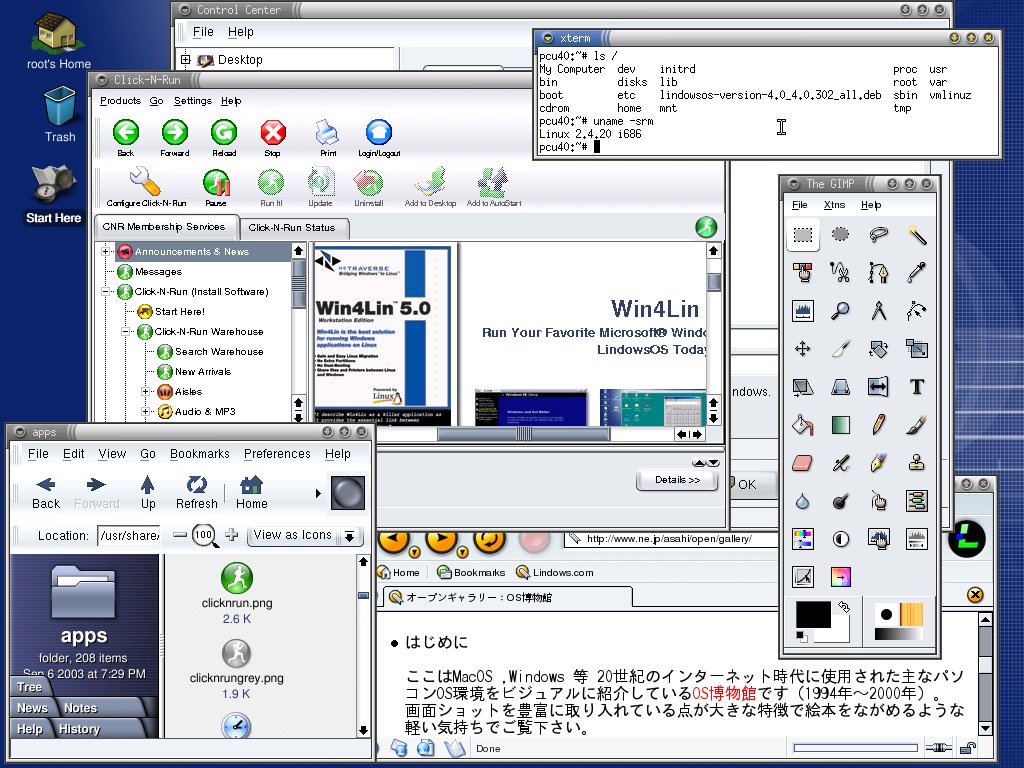Select the Bucket Fill tool in GIMP

click(803, 425)
